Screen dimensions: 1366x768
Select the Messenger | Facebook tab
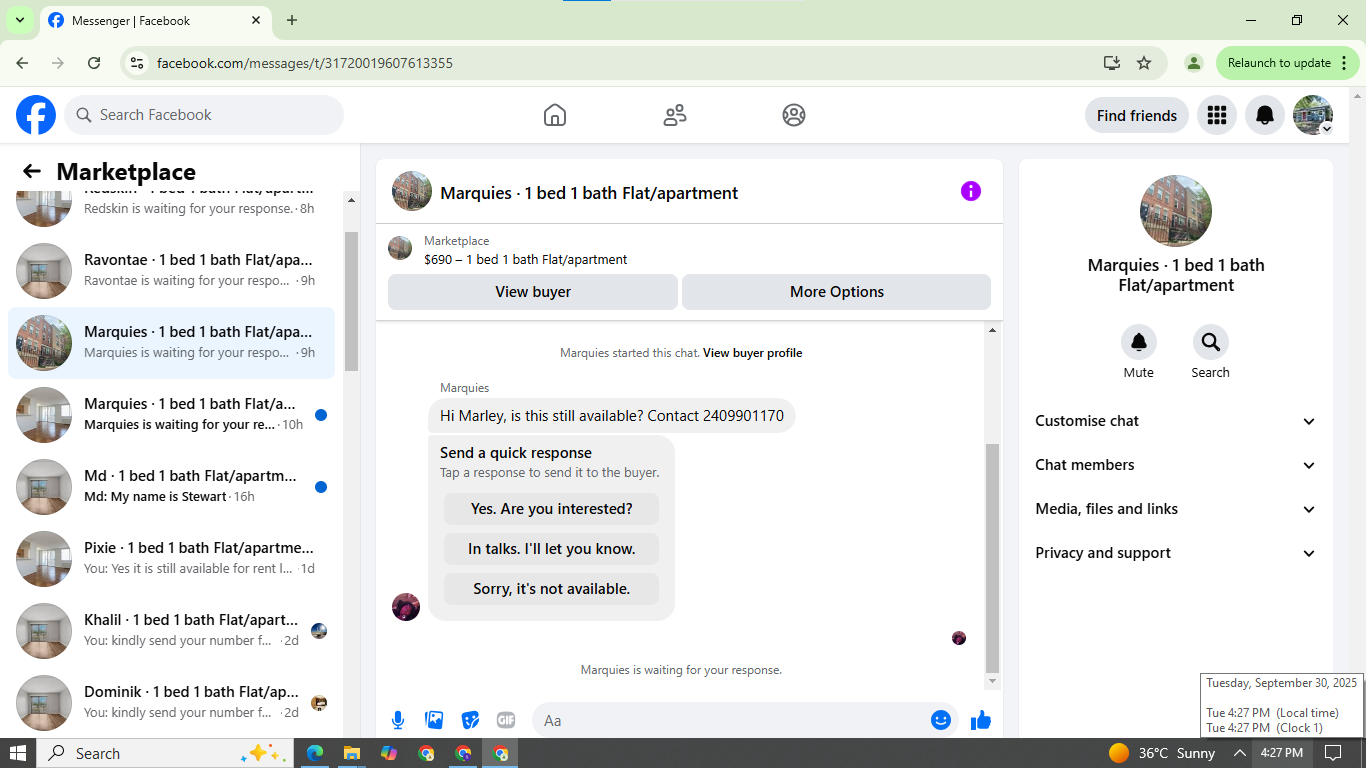point(154,21)
